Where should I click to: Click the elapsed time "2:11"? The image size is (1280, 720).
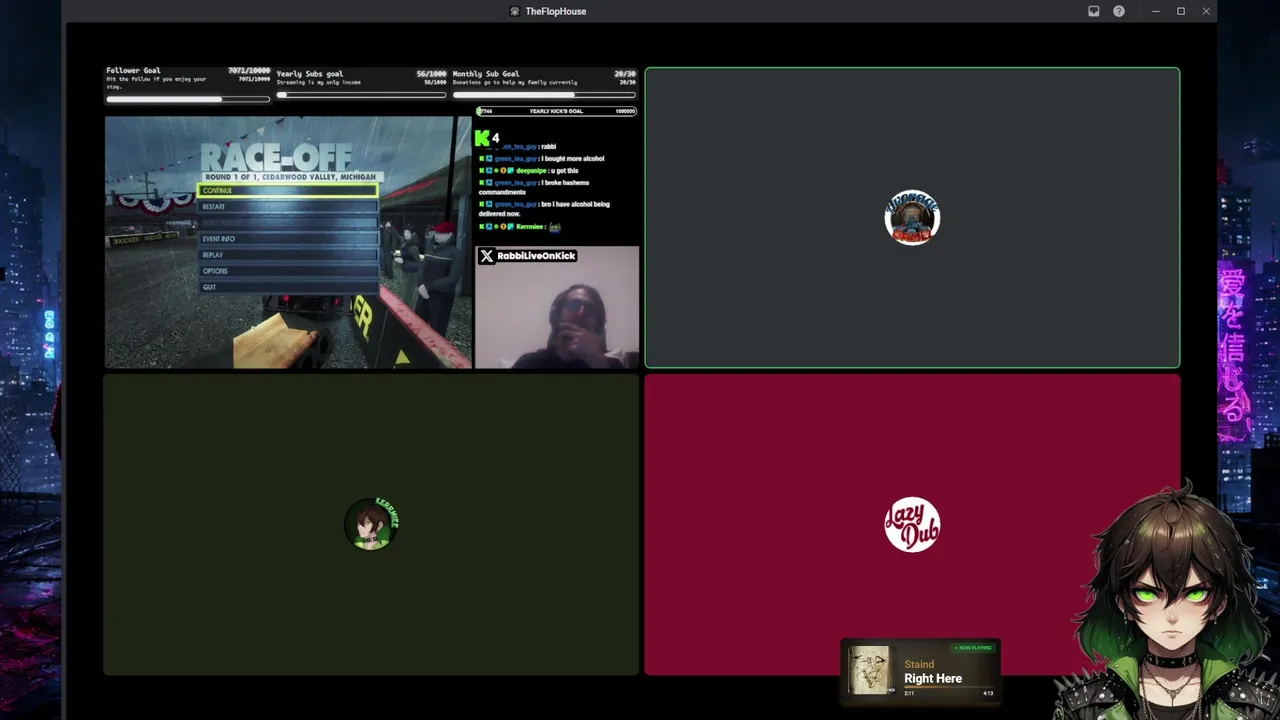point(909,693)
